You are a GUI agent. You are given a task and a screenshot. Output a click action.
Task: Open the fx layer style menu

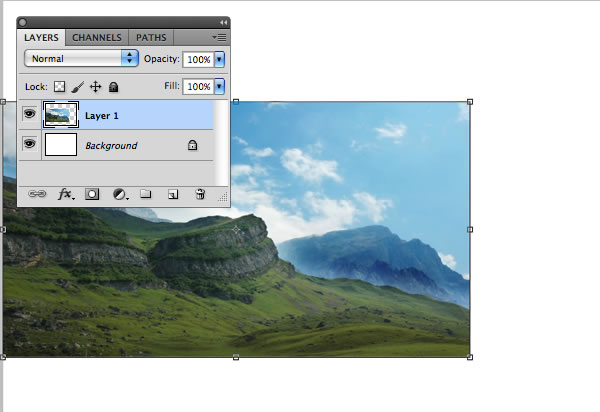coord(66,194)
